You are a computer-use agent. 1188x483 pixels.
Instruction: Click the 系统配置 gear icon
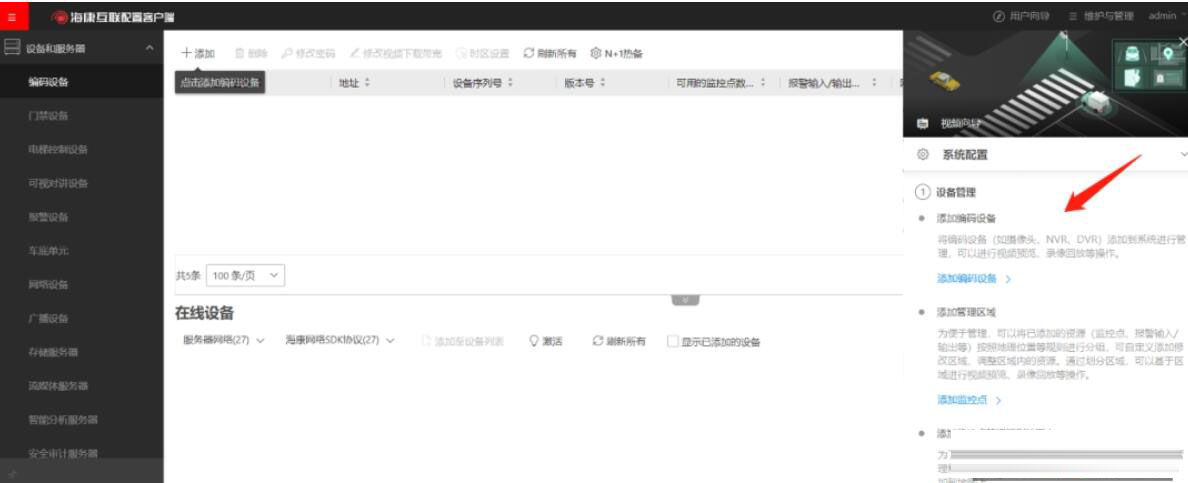(x=923, y=155)
